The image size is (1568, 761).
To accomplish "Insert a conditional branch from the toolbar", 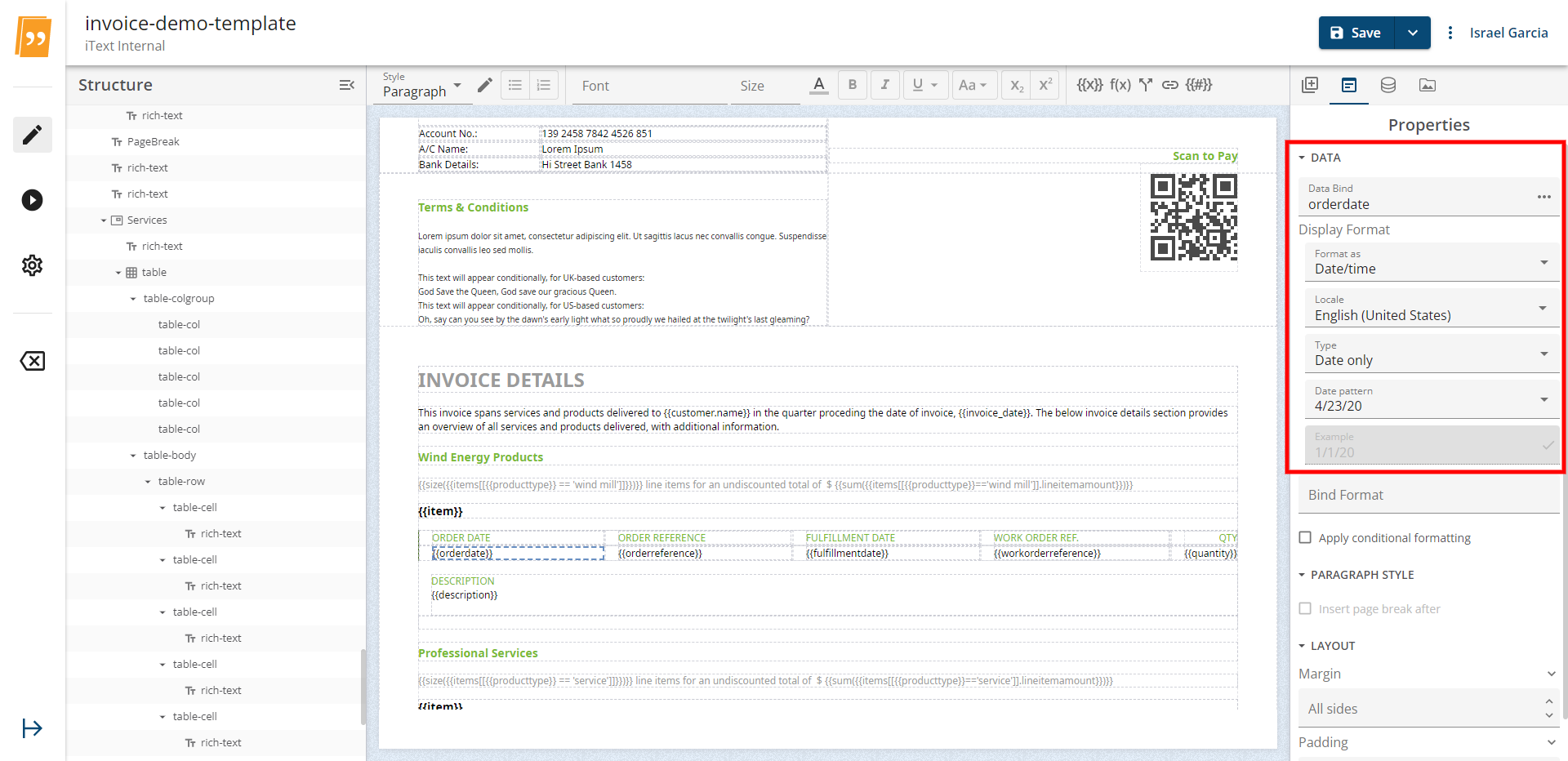I will coord(1147,84).
